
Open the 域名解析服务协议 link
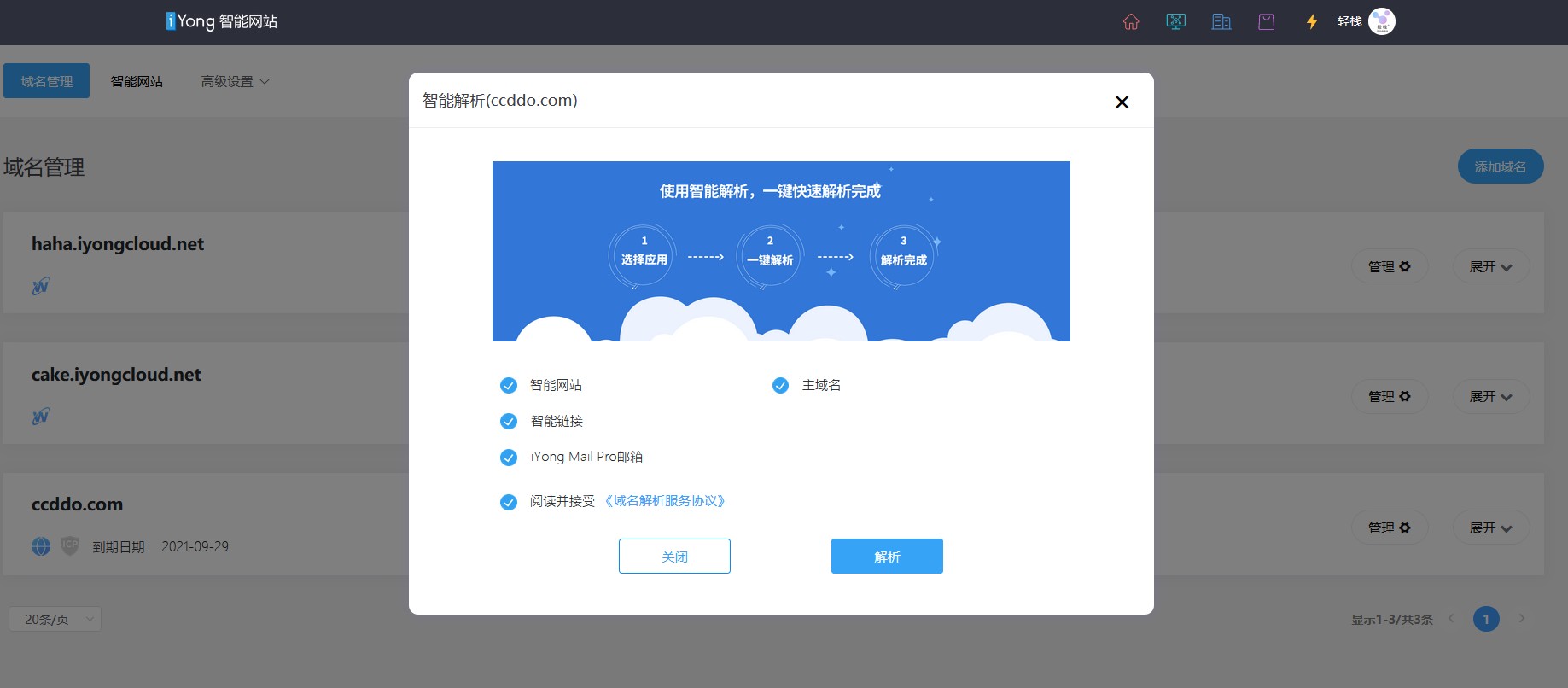666,501
